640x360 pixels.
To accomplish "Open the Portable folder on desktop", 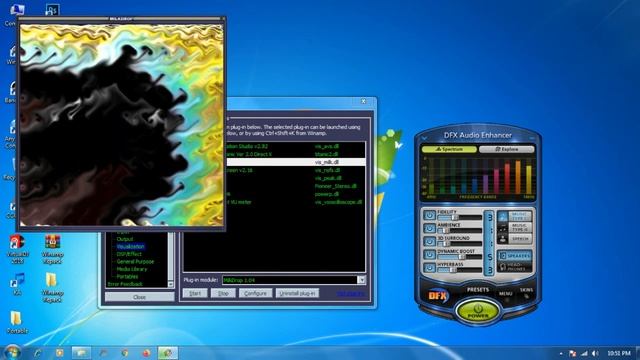I will (x=17, y=322).
